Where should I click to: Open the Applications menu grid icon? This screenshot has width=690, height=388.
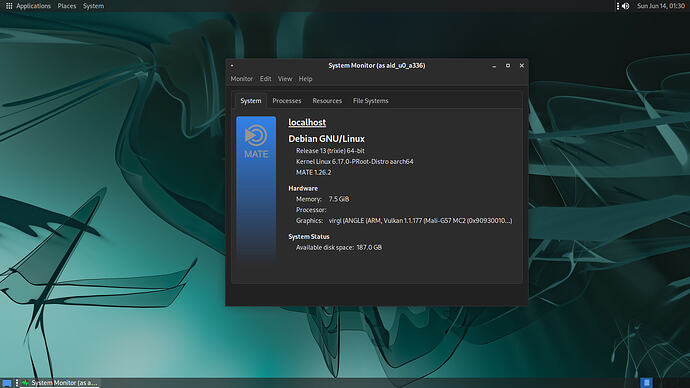pyautogui.click(x=9, y=6)
